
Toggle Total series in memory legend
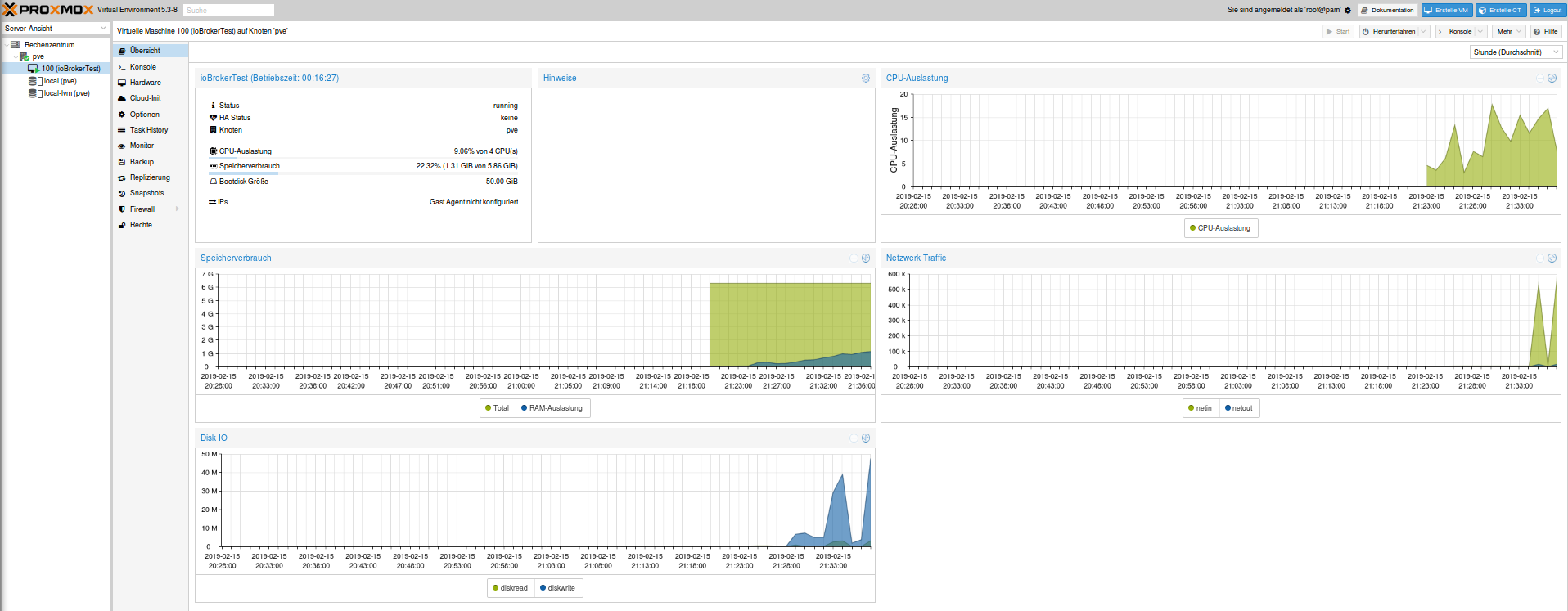point(498,408)
